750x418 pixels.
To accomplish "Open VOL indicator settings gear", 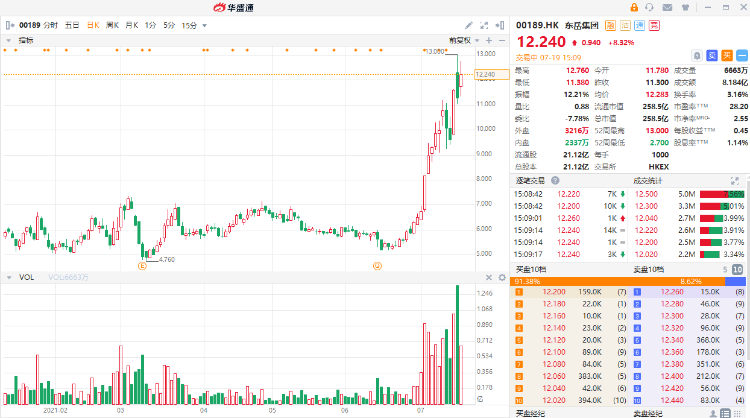I will coord(502,277).
